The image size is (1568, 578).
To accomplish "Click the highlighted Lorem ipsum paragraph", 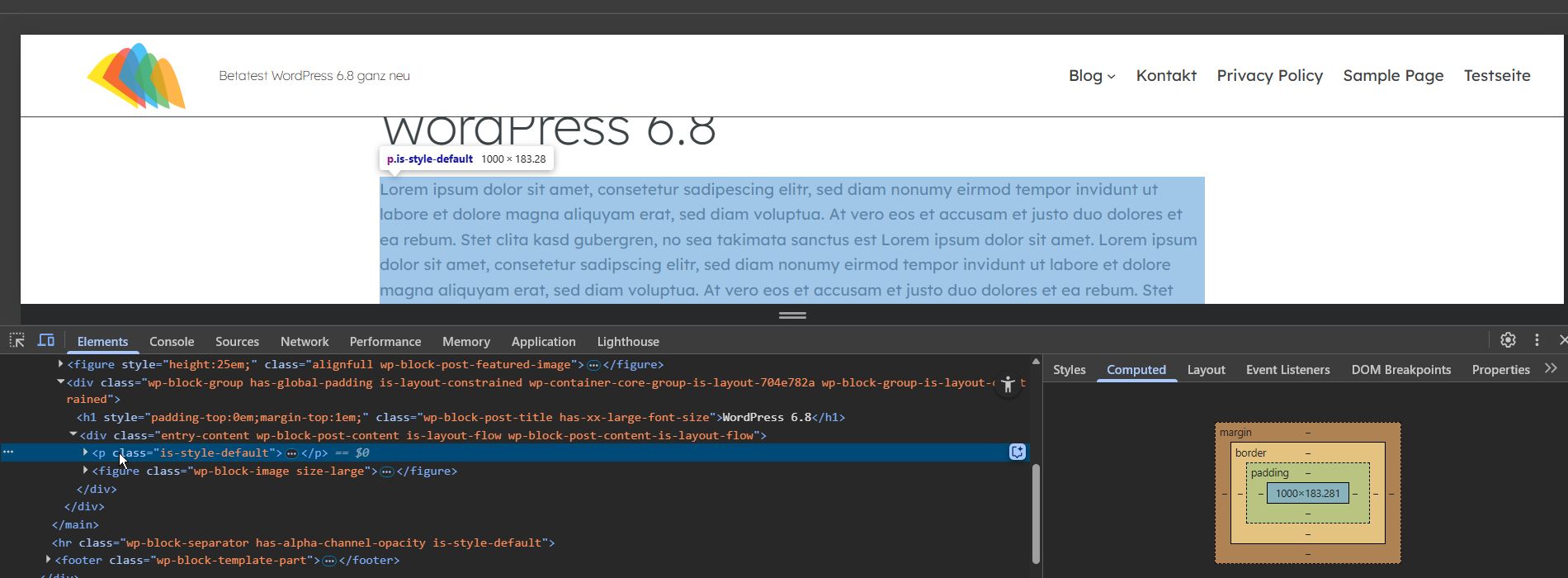I will point(791,239).
